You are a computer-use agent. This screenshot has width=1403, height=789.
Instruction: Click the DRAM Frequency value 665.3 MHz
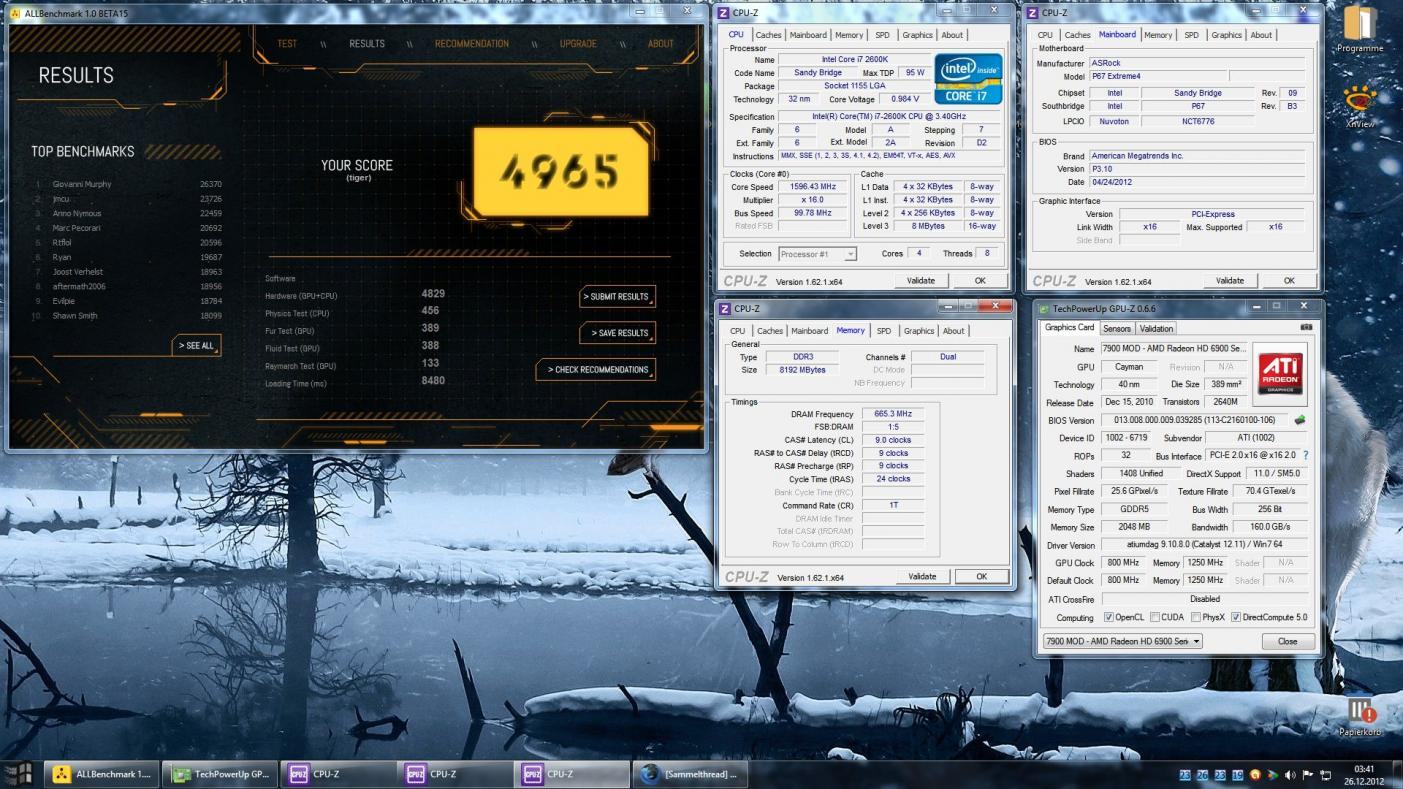coord(893,414)
